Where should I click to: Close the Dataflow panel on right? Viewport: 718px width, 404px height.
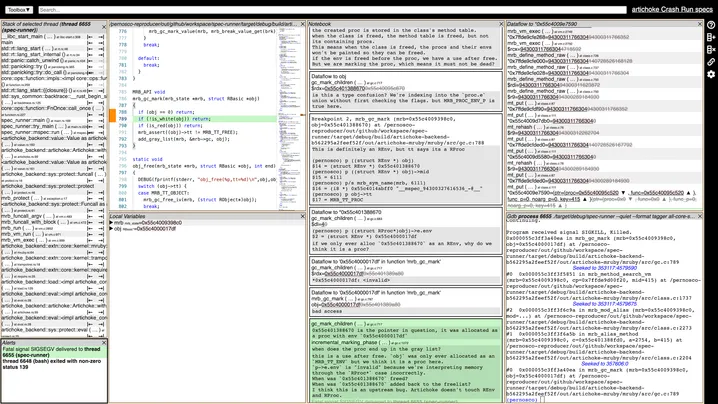[x=700, y=24]
